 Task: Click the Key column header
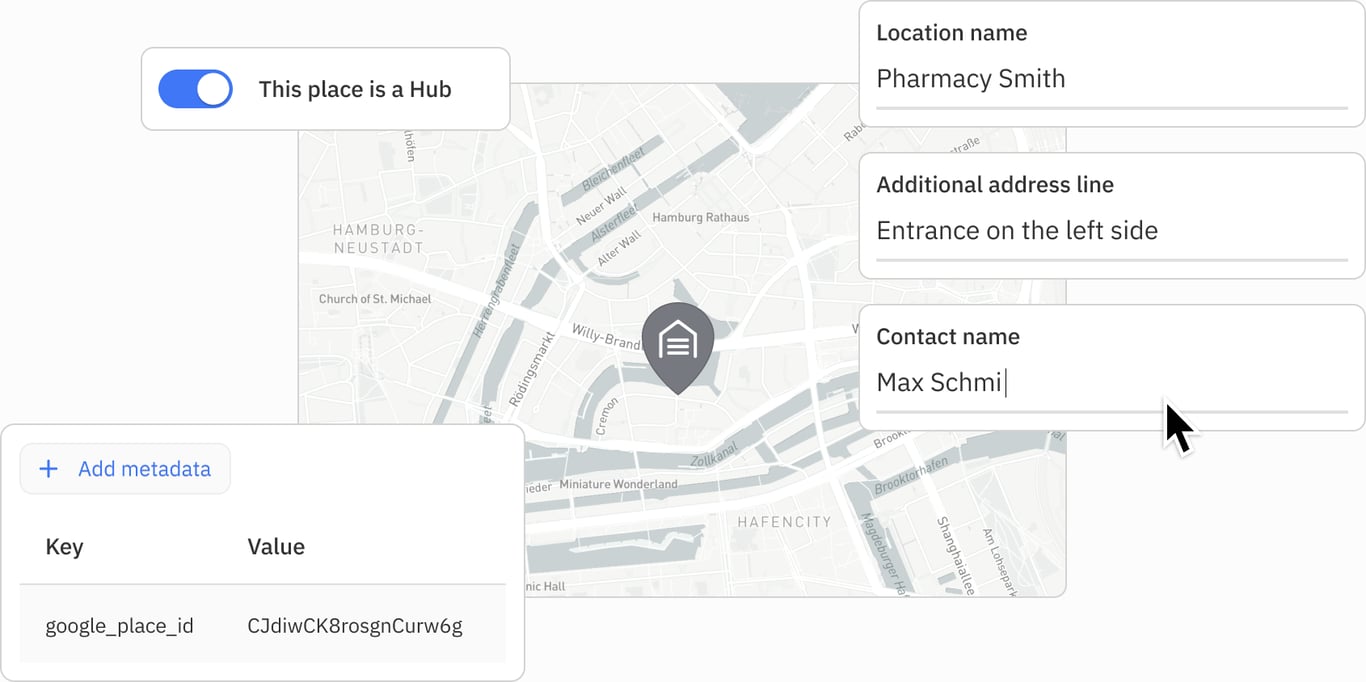pos(64,547)
